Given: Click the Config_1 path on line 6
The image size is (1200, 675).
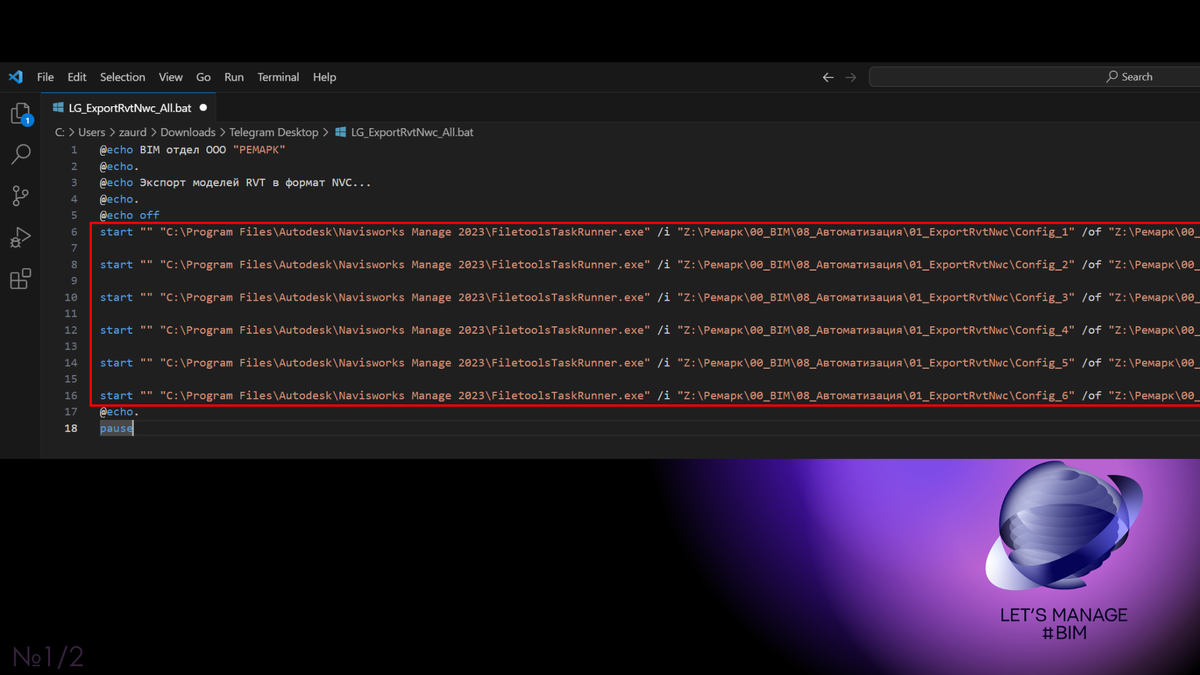Looking at the screenshot, I should tap(876, 232).
